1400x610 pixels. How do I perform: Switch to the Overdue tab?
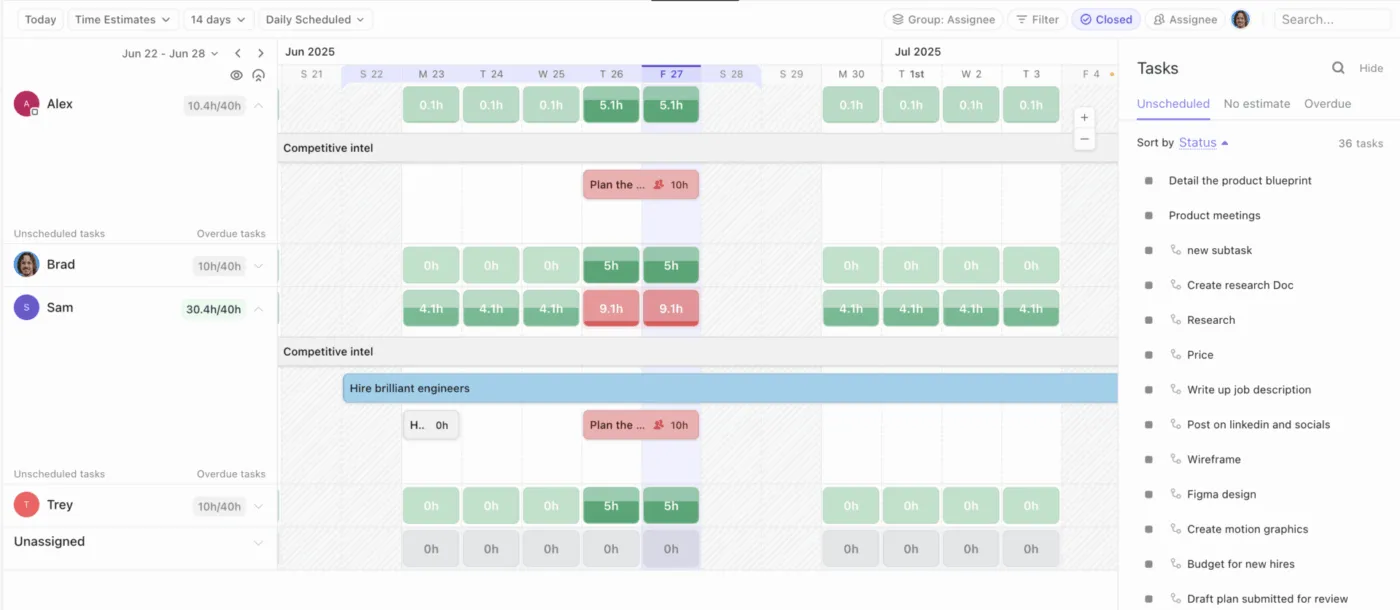pyautogui.click(x=1327, y=104)
